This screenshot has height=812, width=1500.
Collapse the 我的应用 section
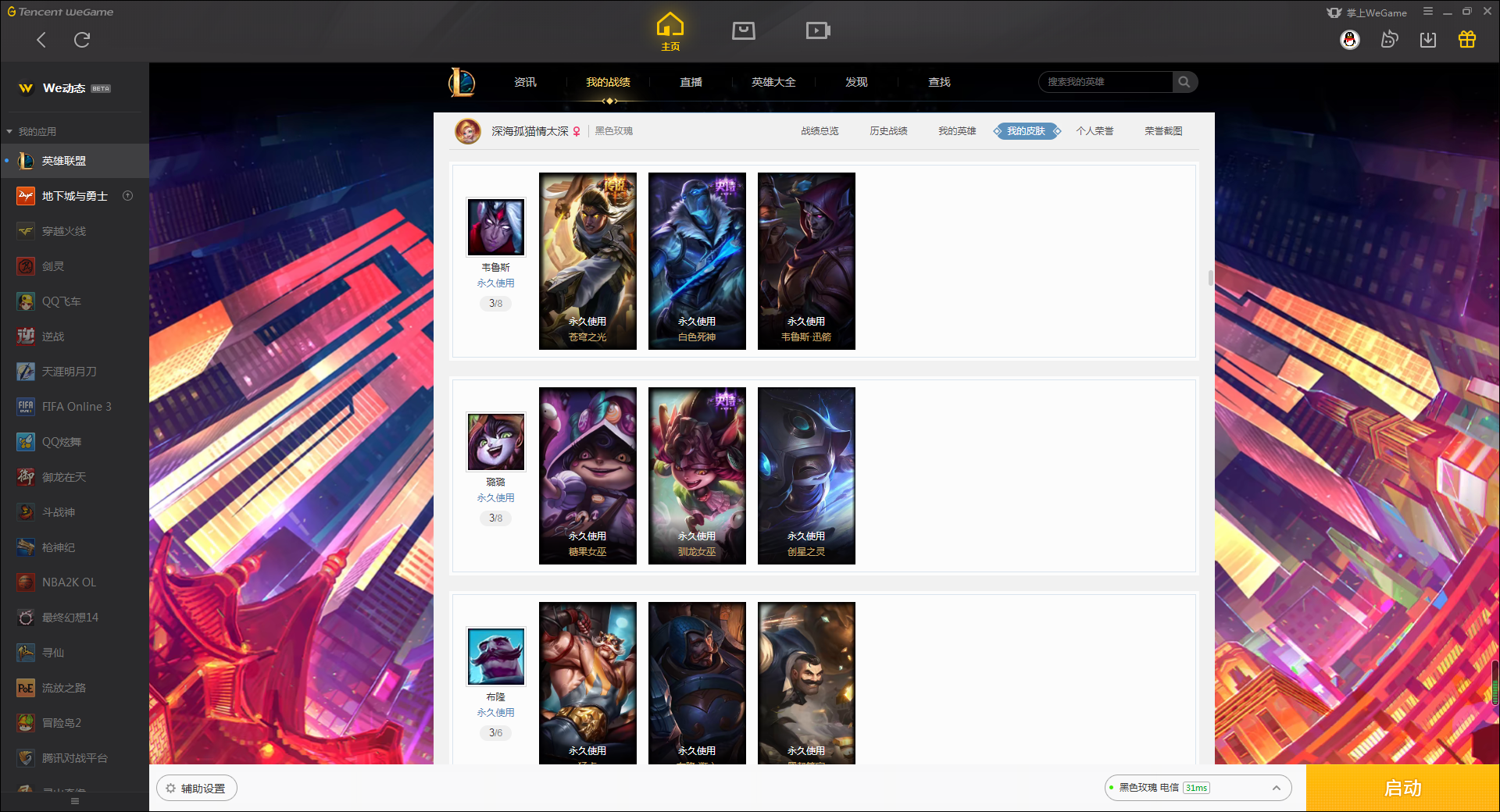click(x=31, y=131)
